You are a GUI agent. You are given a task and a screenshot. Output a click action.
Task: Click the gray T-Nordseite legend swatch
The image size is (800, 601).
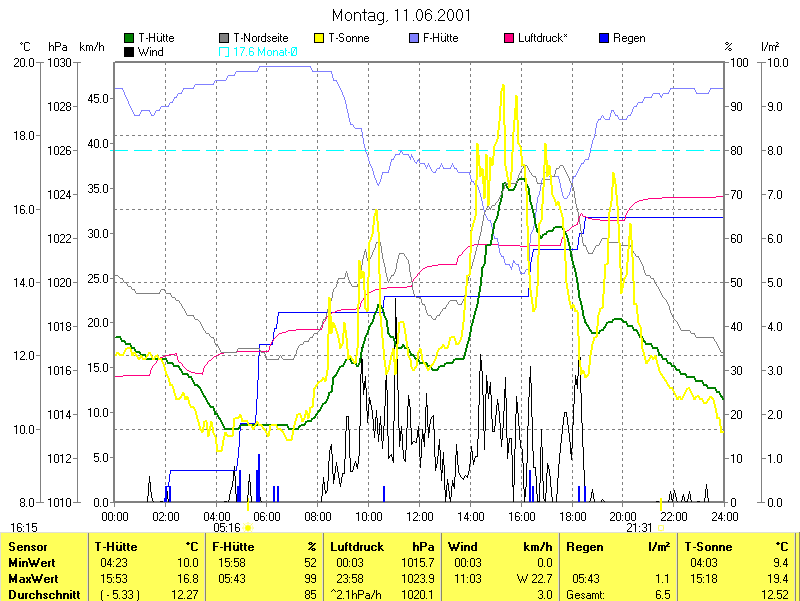(x=224, y=38)
